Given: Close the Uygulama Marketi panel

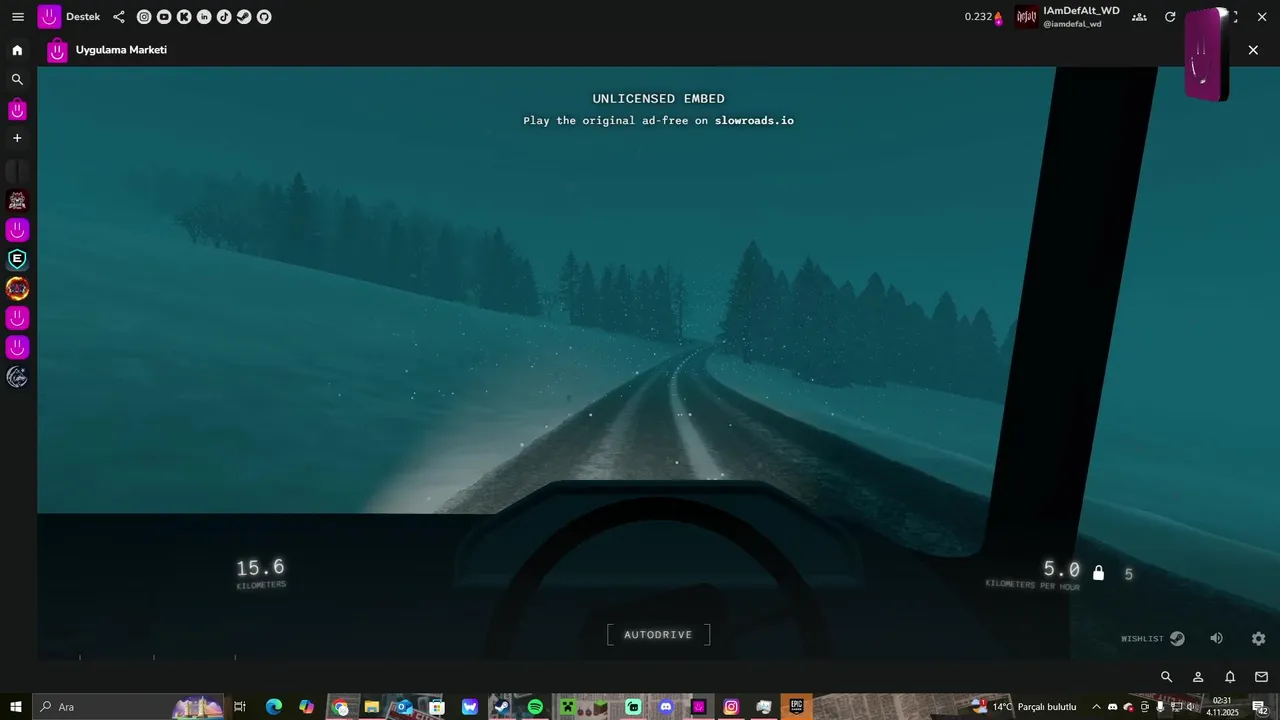Looking at the screenshot, I should 1253,50.
